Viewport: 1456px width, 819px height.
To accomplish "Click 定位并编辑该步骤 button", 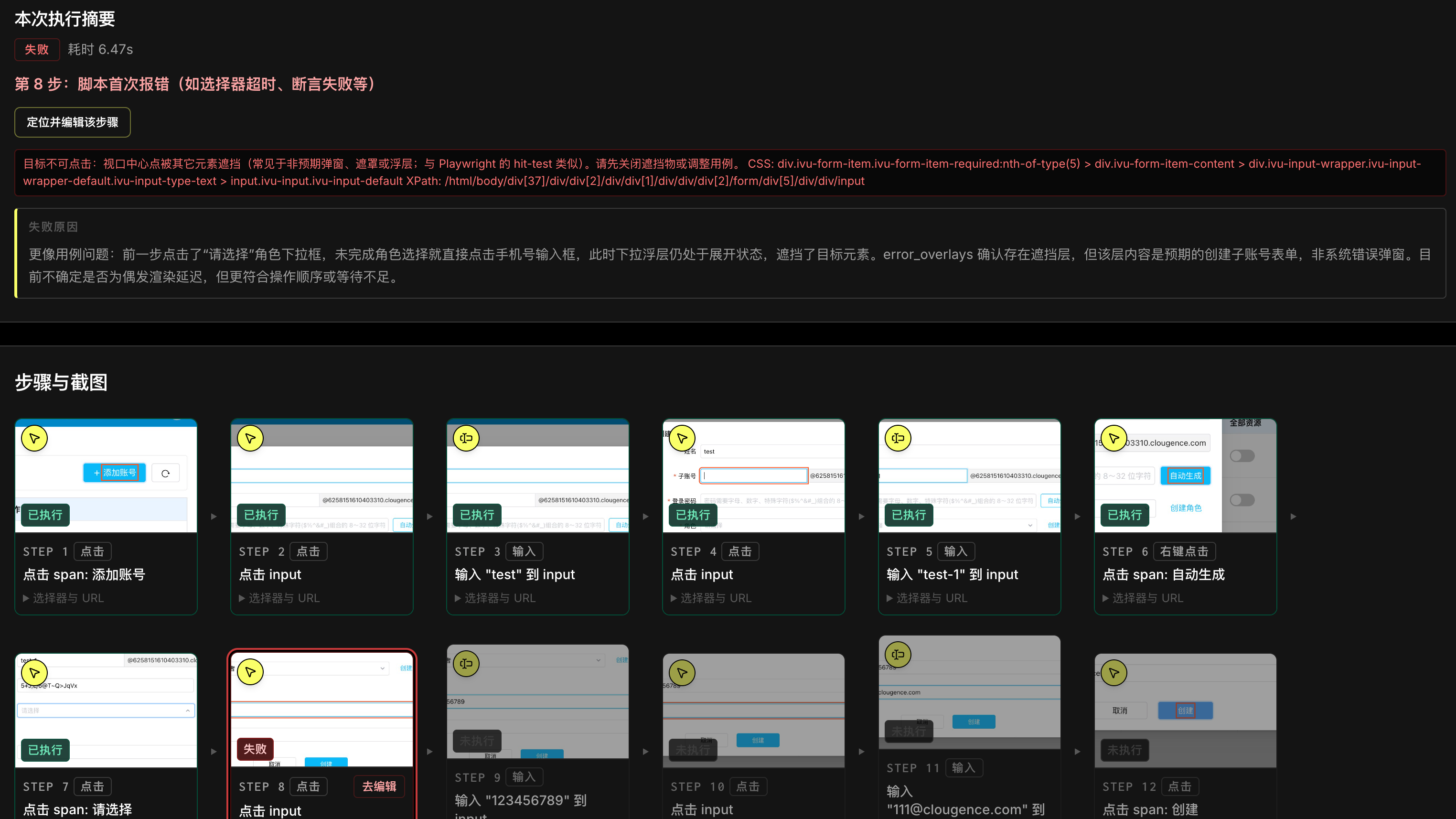I will tap(72, 122).
